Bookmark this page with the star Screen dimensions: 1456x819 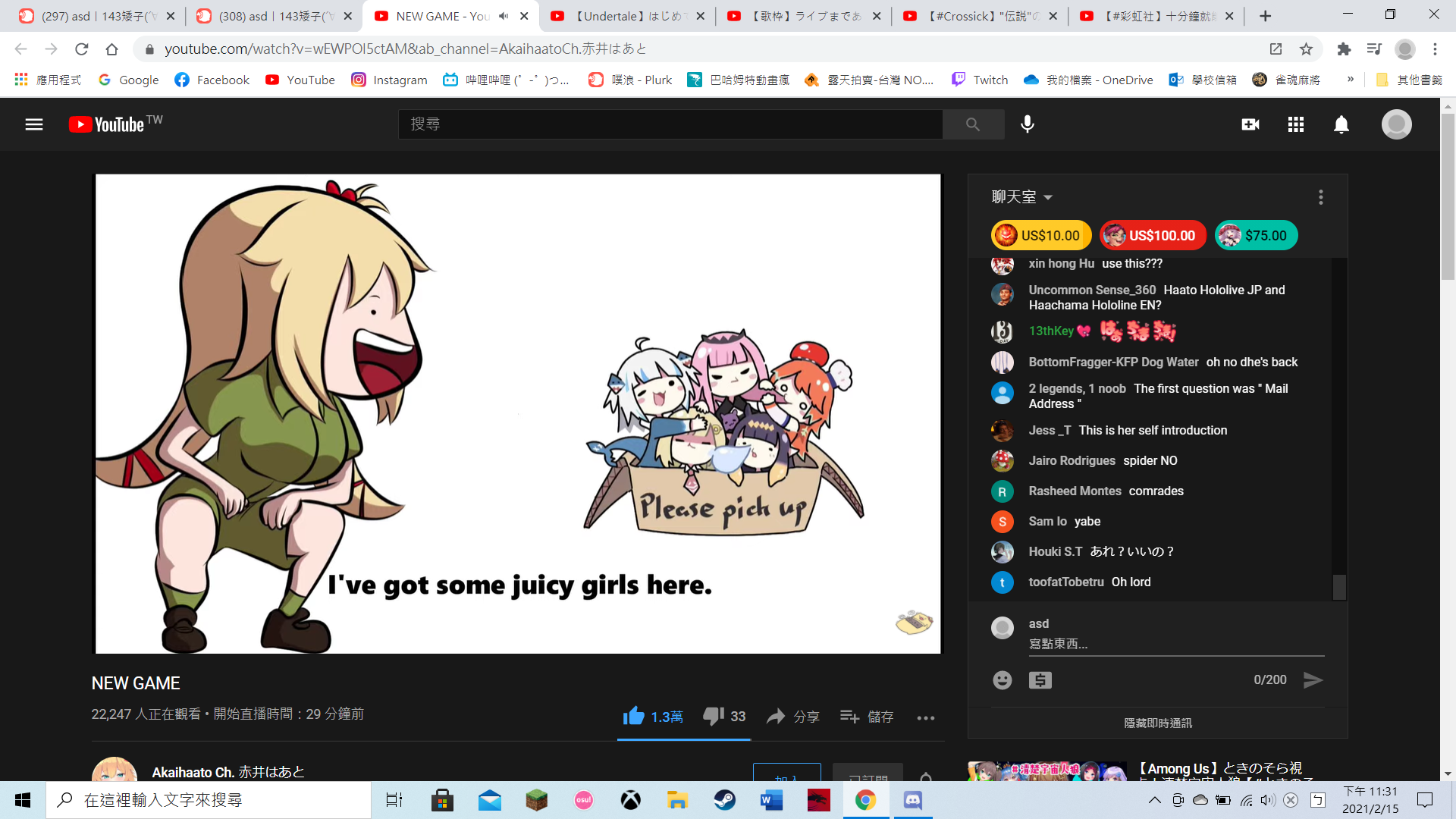pyautogui.click(x=1306, y=49)
